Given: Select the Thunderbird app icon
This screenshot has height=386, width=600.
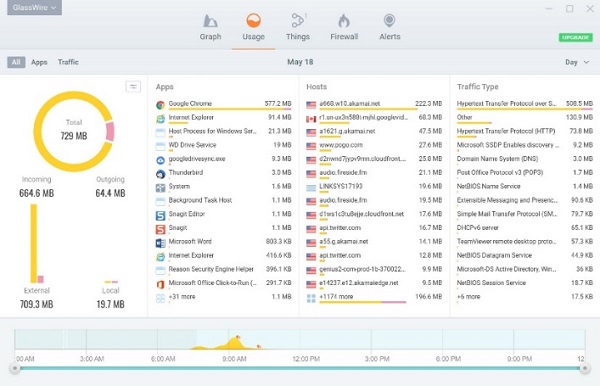Looking at the screenshot, I should click(160, 174).
